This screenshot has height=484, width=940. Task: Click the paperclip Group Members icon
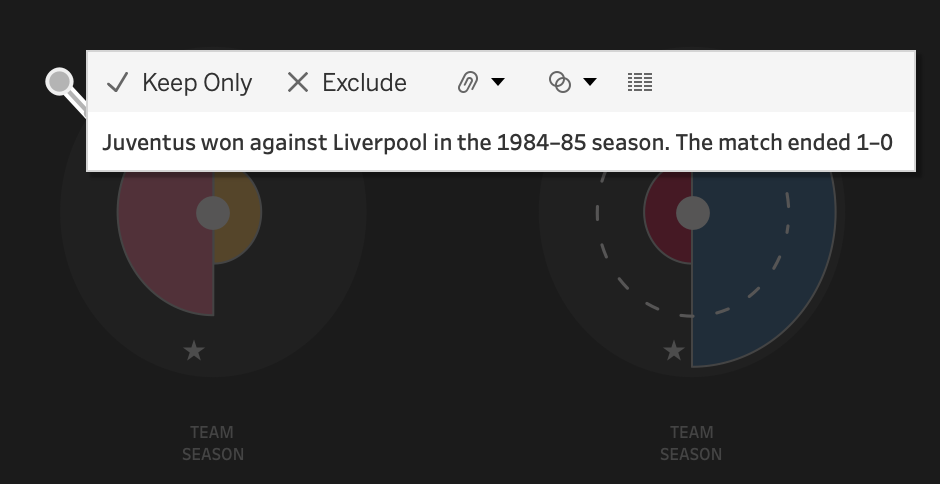467,83
